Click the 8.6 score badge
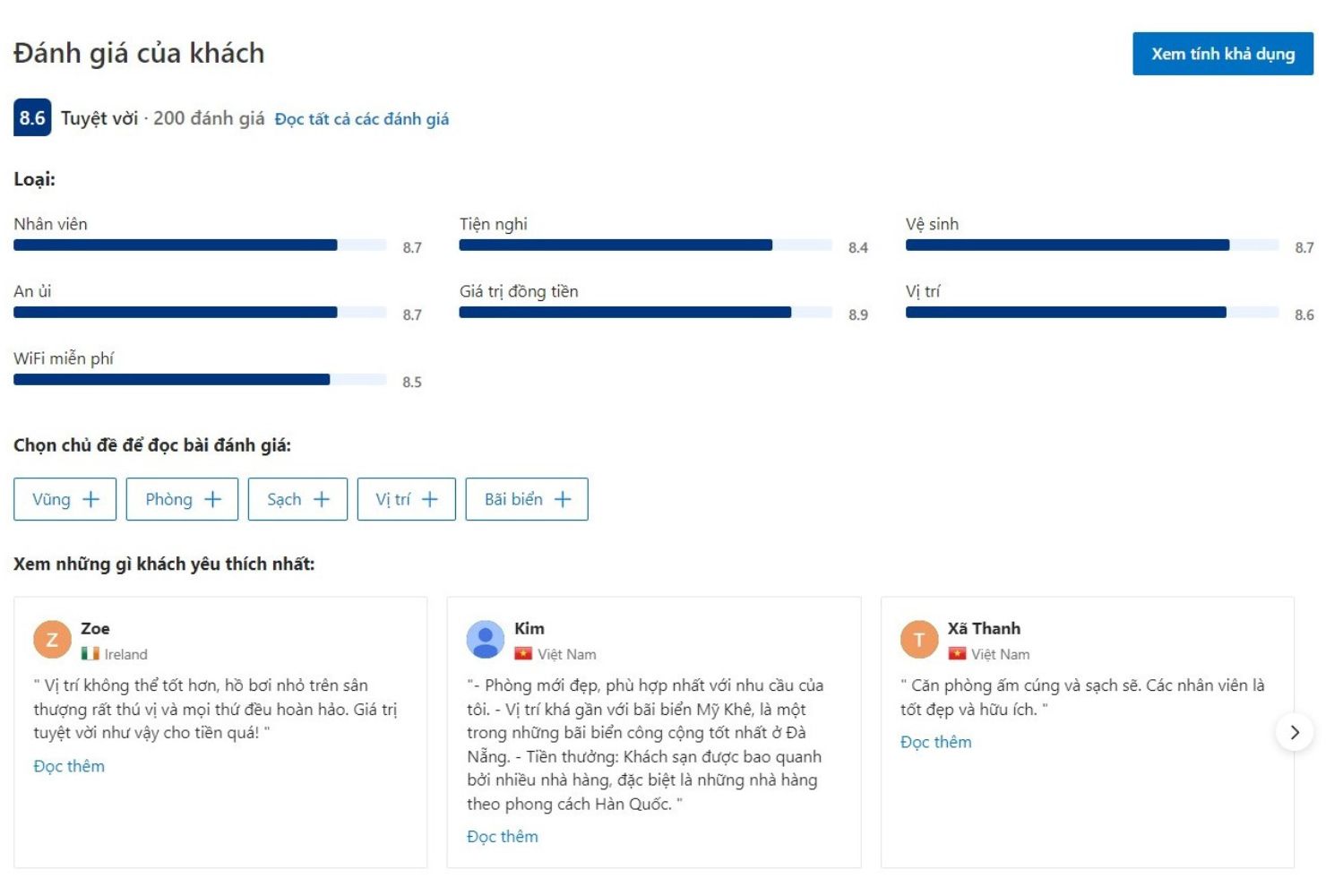This screenshot has width=1343, height=896. coord(32,118)
